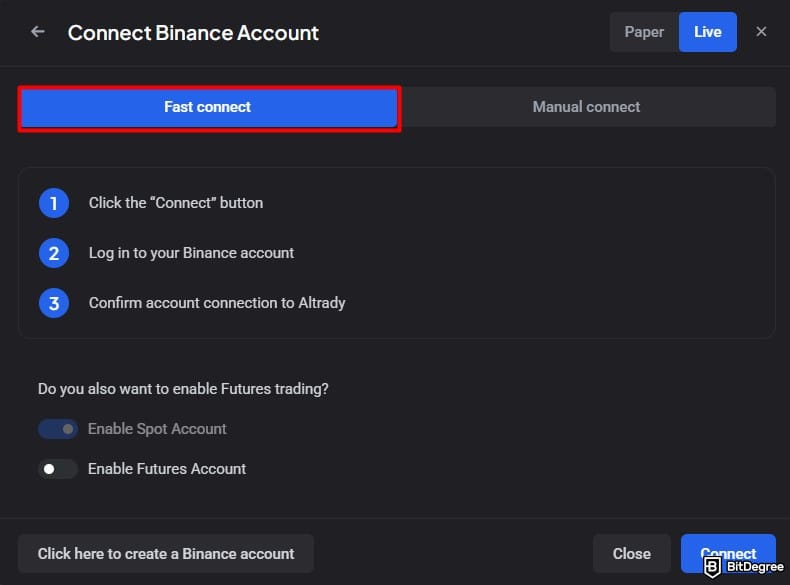
Task: Click the 'Connect Binance Account' title
Action: click(193, 33)
